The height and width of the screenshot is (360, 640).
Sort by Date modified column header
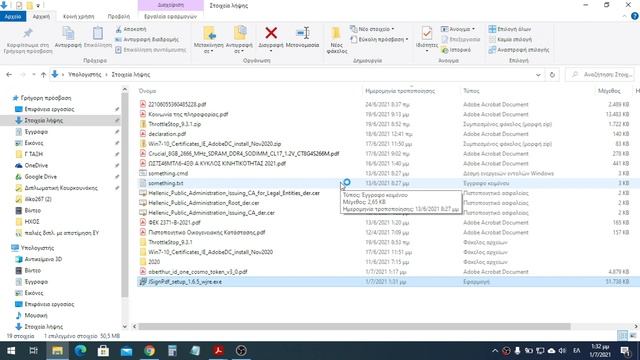[x=400, y=91]
